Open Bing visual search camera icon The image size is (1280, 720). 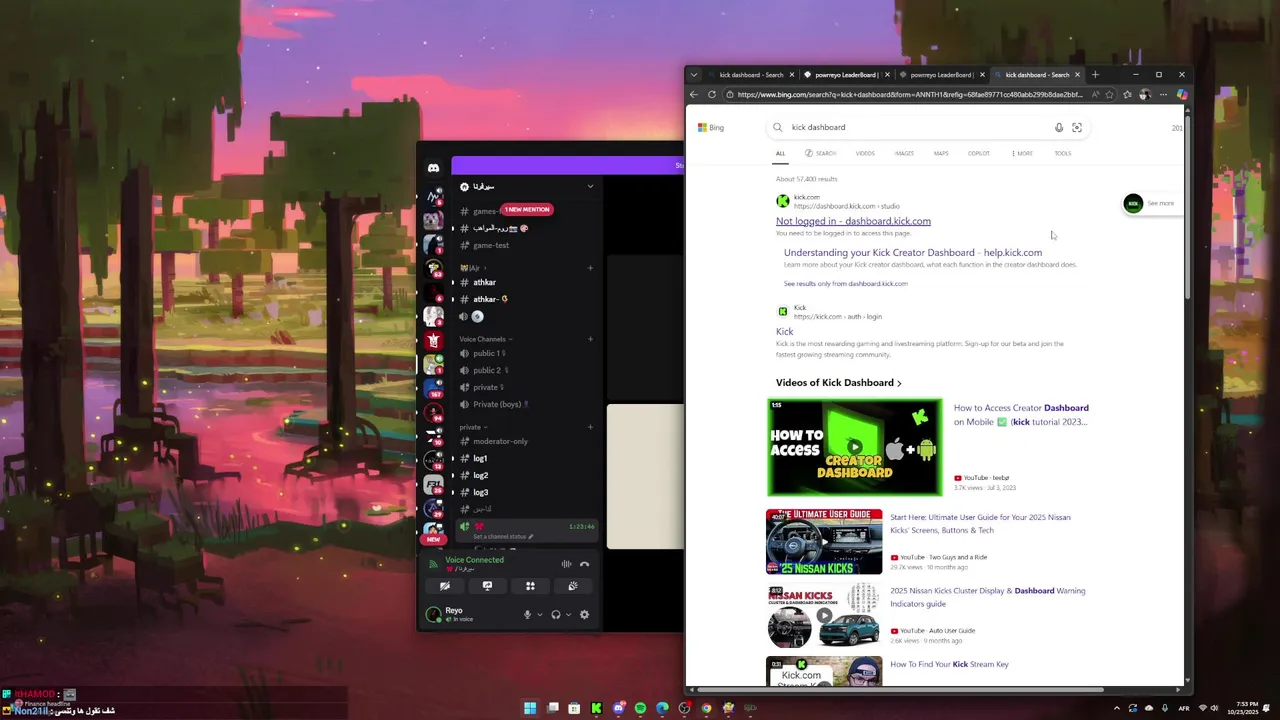pos(1077,127)
